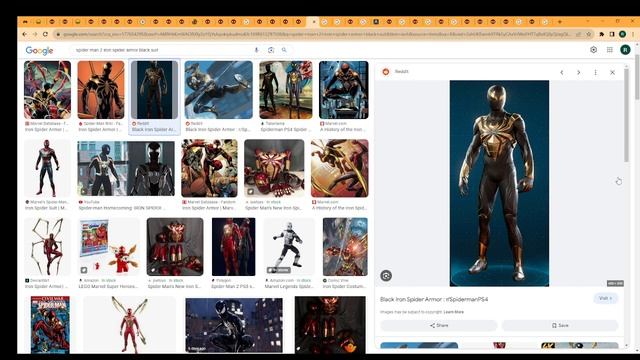Show previous image in preview panel
The width and height of the screenshot is (640, 360).
coord(562,72)
